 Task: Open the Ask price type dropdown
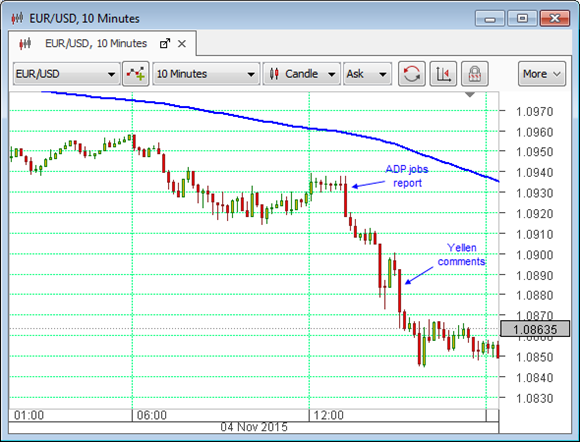pos(367,74)
